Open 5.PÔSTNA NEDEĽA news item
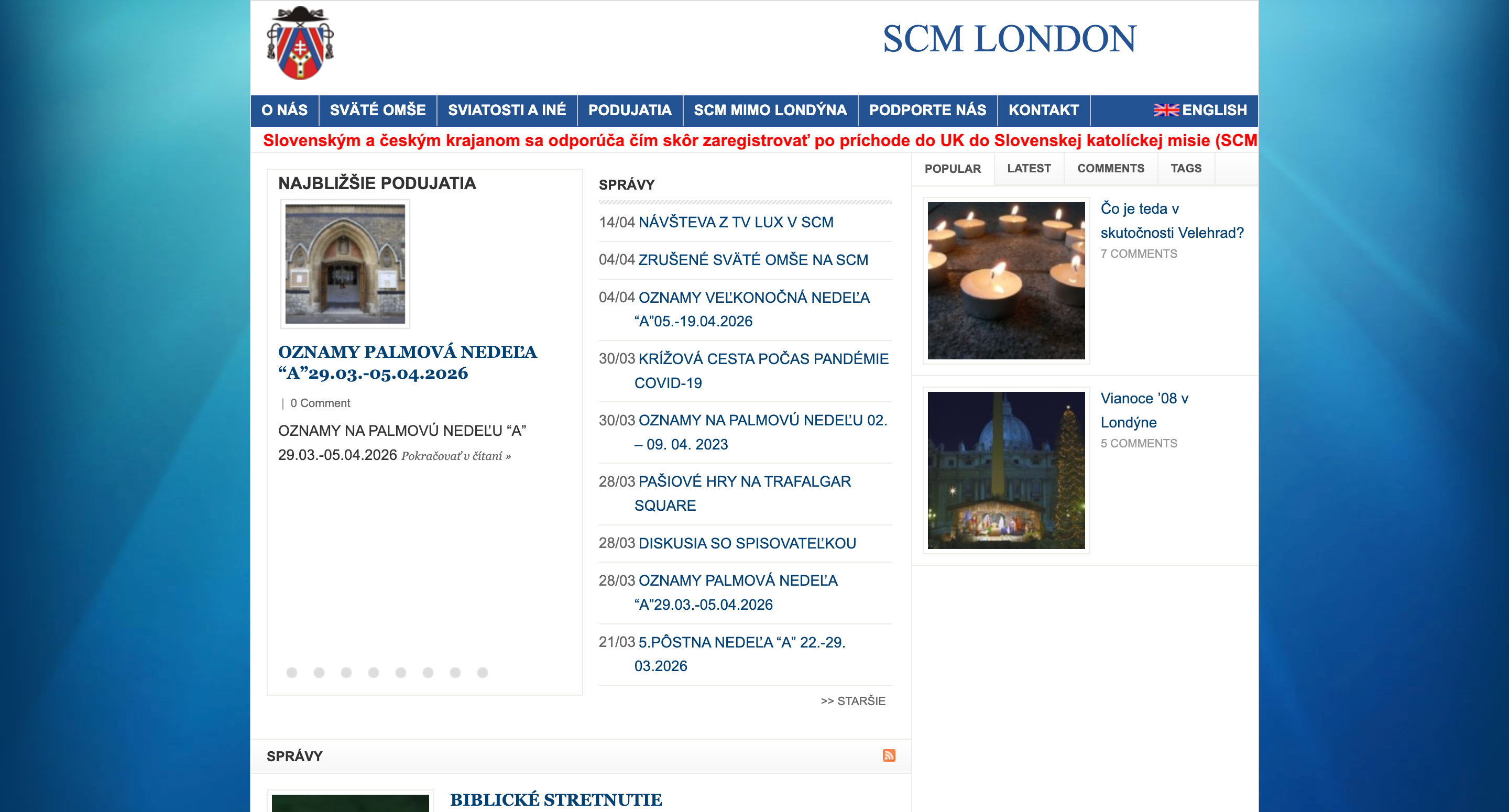This screenshot has width=1509, height=812. point(740,654)
